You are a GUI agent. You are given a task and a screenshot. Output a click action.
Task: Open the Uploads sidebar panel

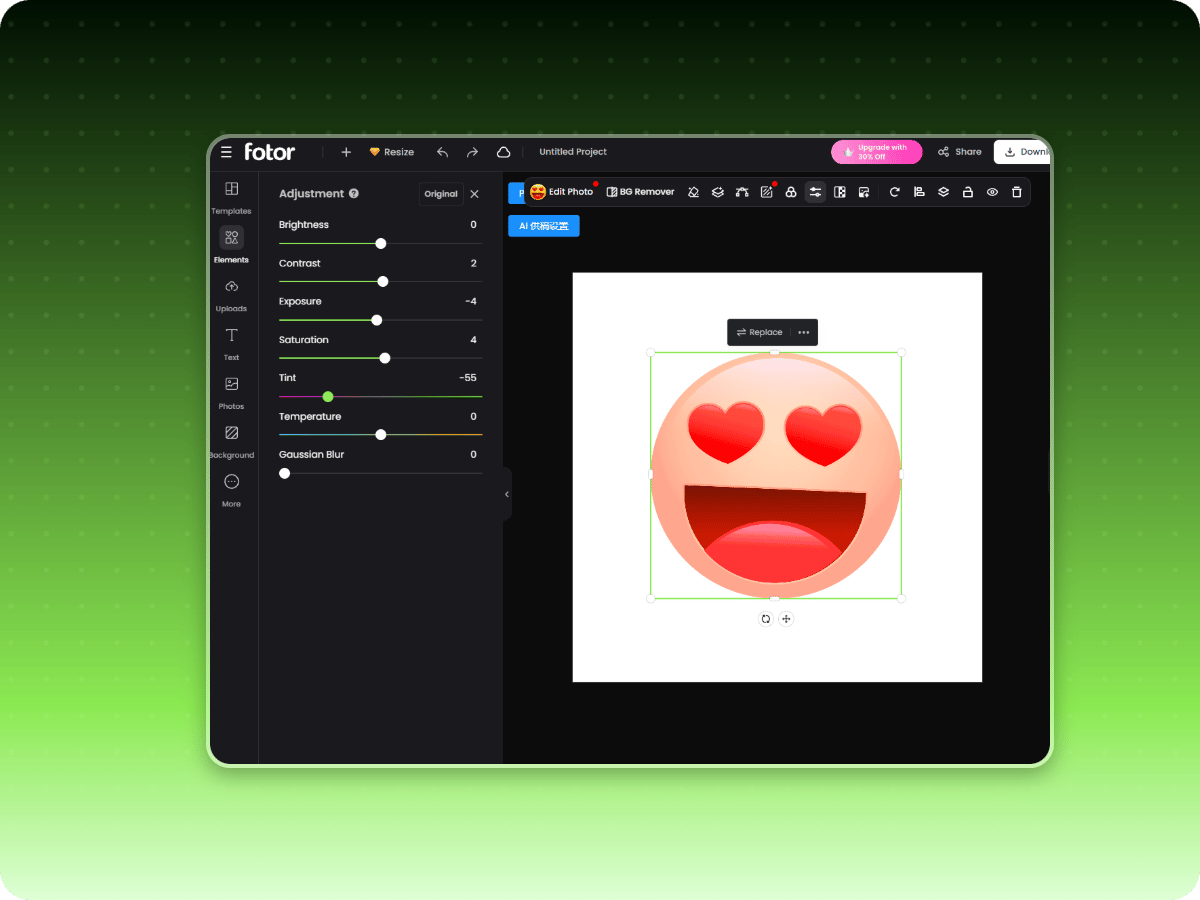[x=231, y=295]
